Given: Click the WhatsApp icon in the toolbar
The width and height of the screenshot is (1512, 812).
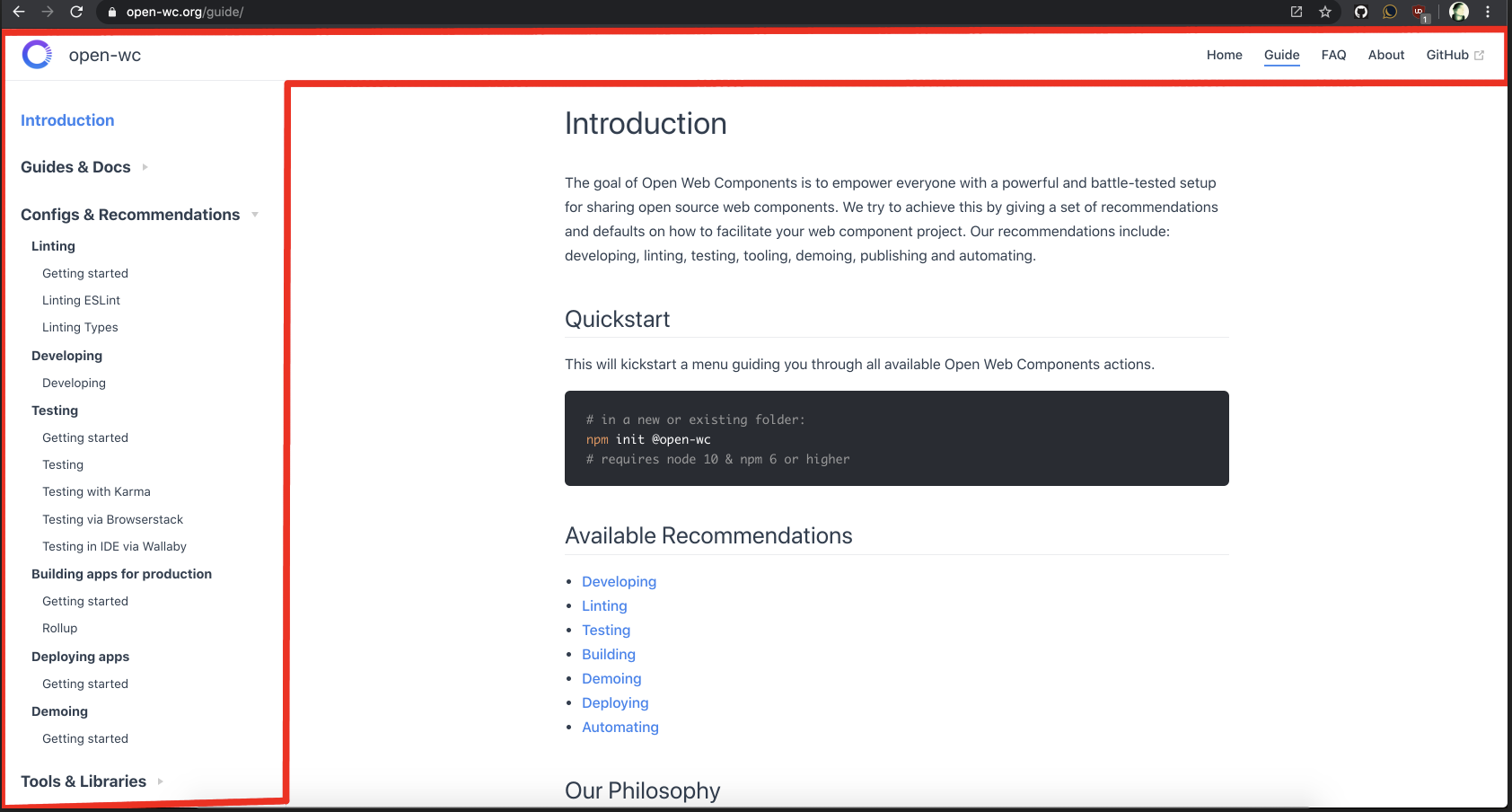Looking at the screenshot, I should [1390, 13].
